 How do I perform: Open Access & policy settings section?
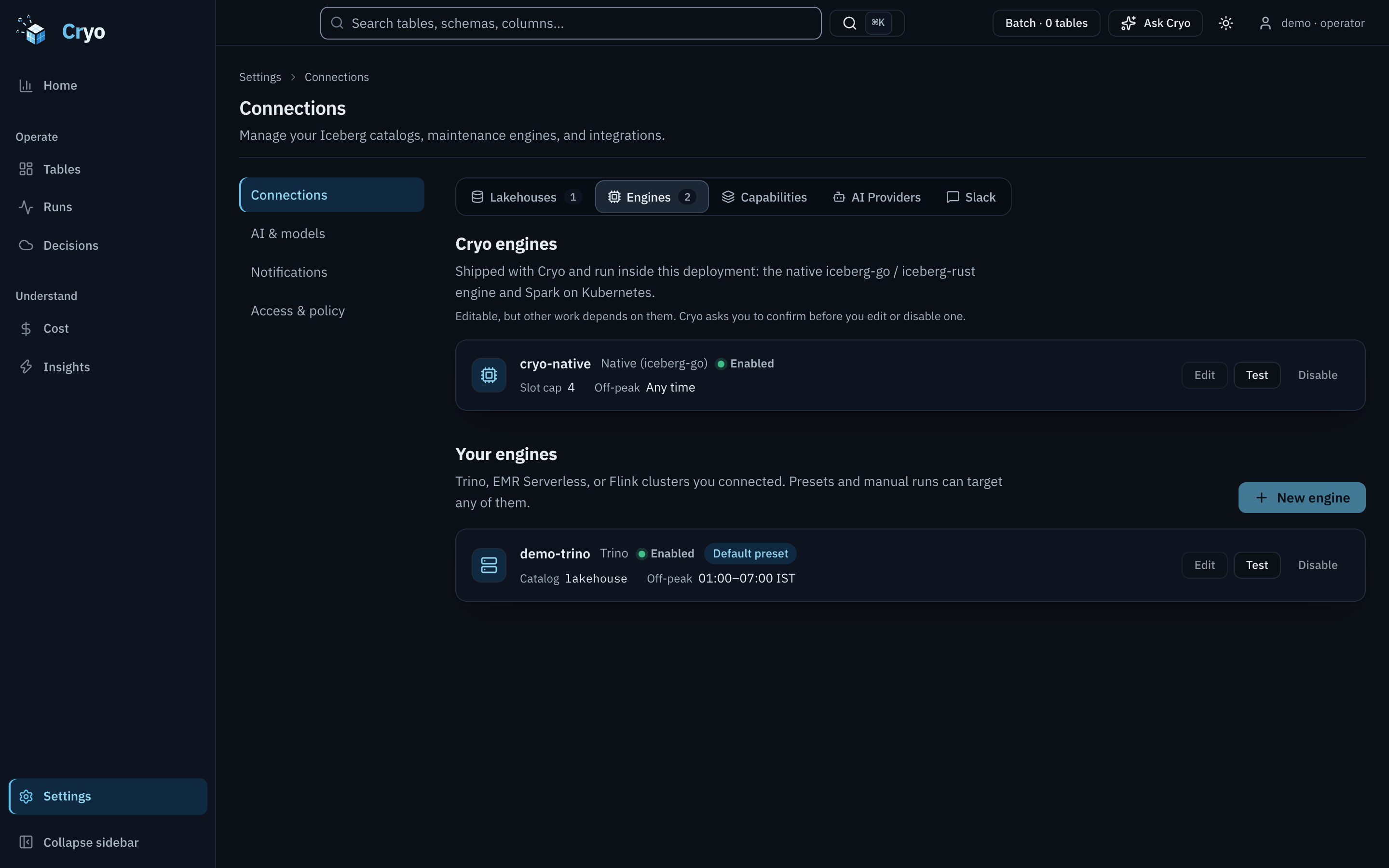tap(332, 311)
